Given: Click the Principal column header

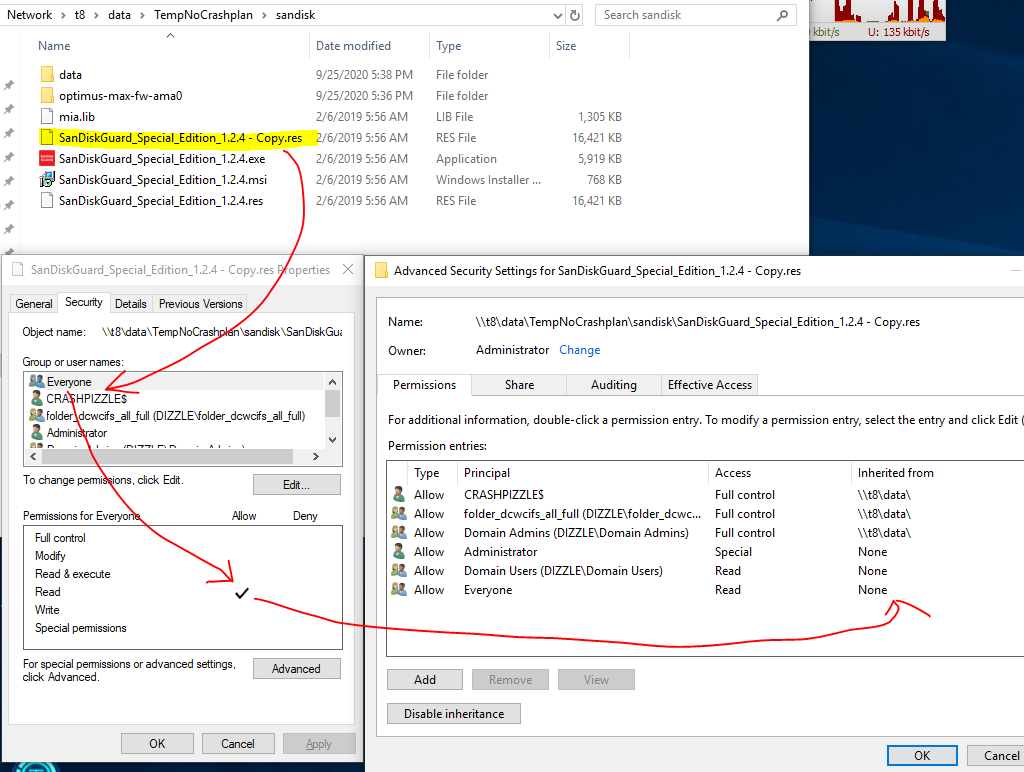Looking at the screenshot, I should coord(583,472).
